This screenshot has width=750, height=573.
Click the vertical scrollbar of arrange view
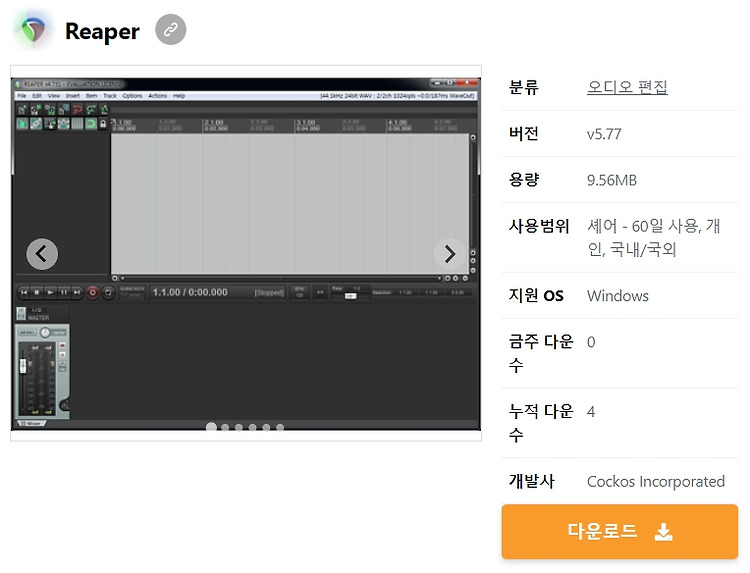(473, 194)
